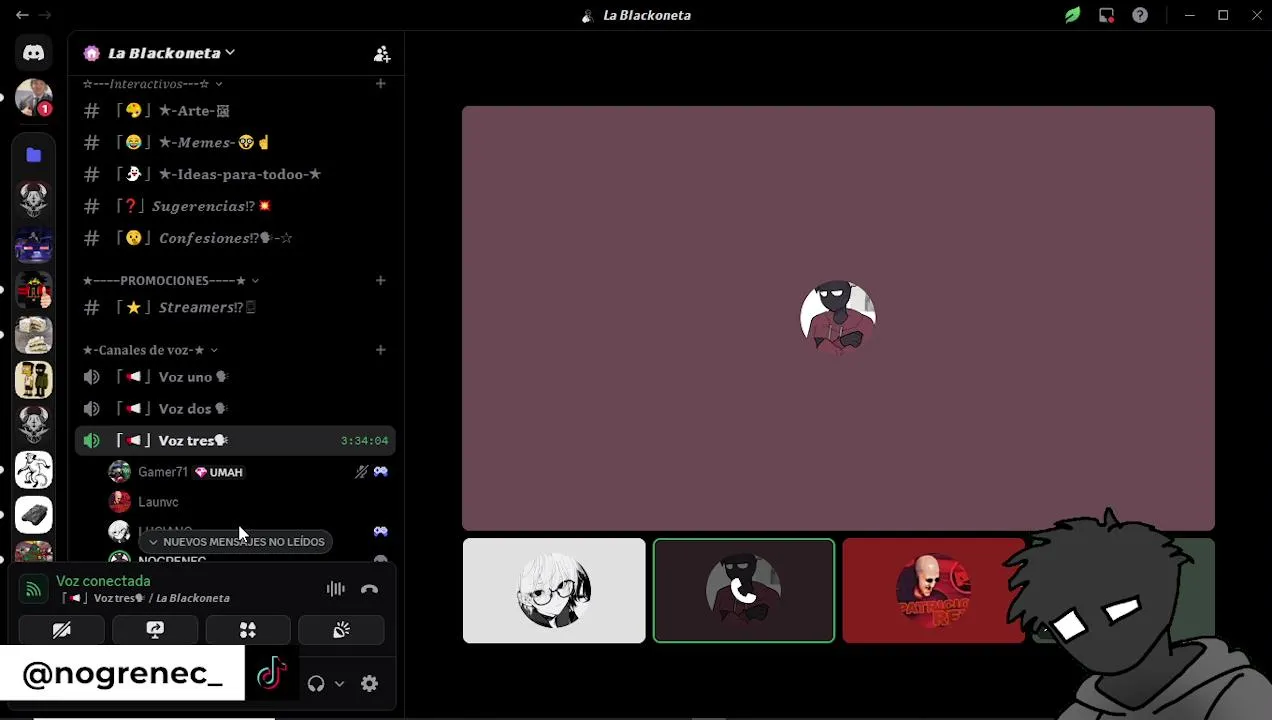Viewport: 1272px width, 720px height.
Task: Collapse the PROMOCIONES category
Action: coord(171,281)
